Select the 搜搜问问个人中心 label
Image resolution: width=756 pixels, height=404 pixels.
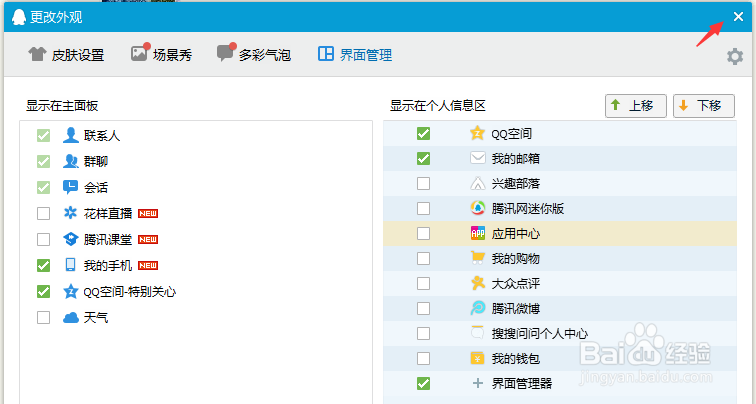click(540, 334)
